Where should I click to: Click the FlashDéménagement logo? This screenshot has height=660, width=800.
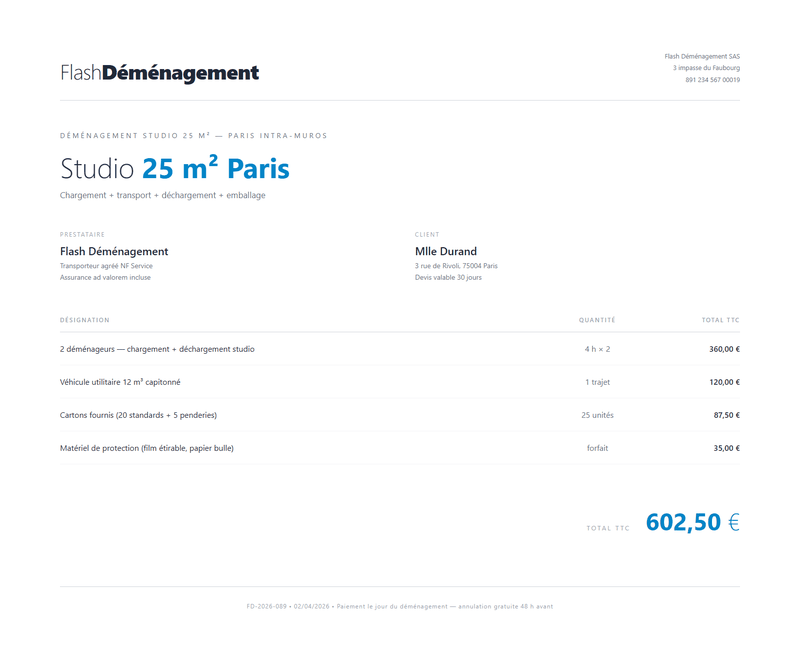(x=160, y=73)
